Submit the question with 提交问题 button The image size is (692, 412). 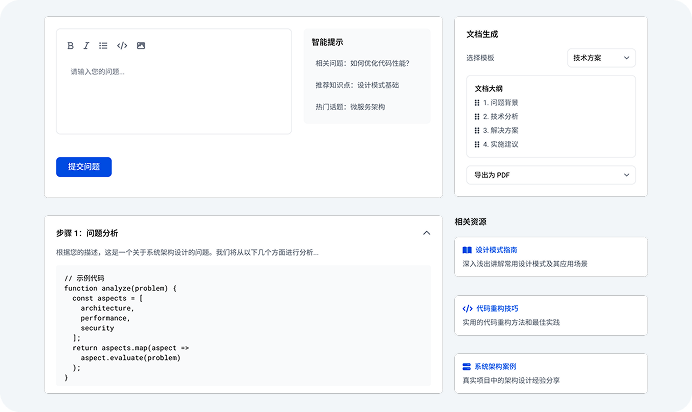coord(84,167)
